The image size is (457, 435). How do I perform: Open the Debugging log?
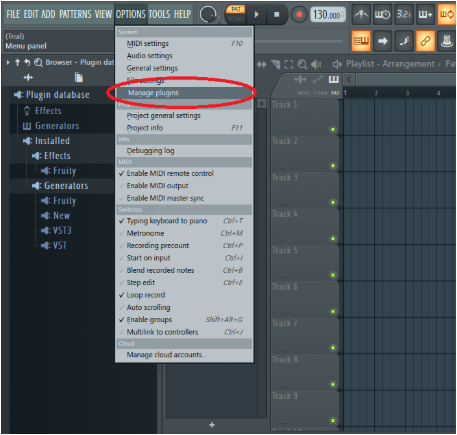tap(184, 151)
